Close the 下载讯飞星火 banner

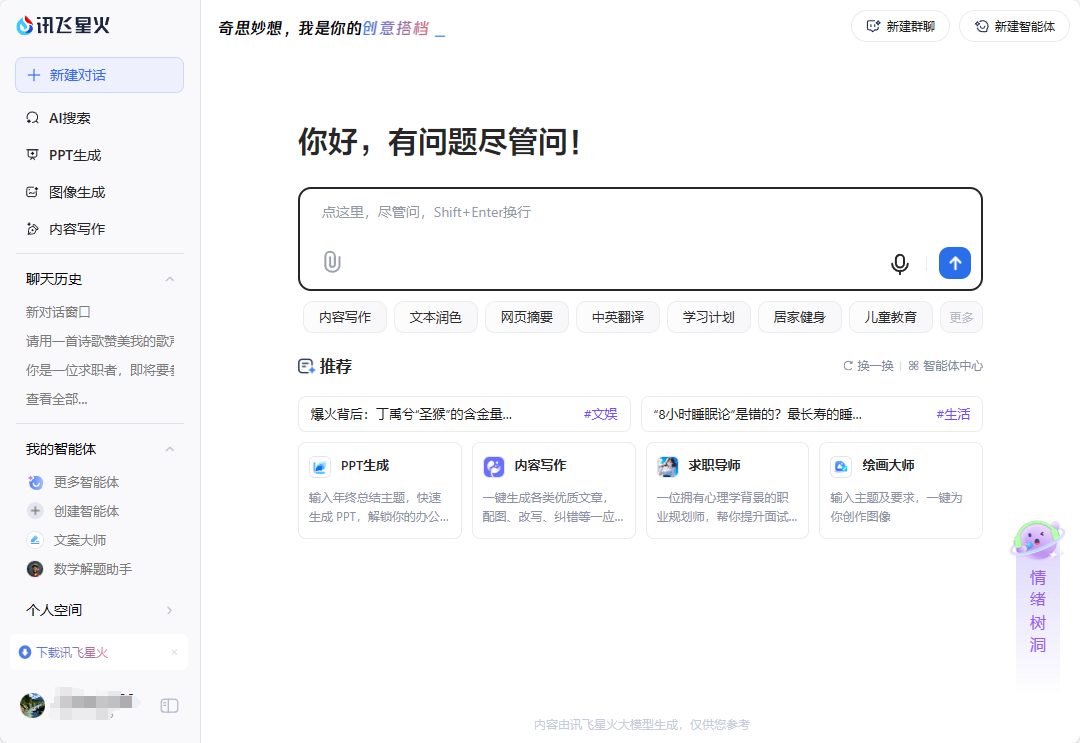(x=174, y=652)
